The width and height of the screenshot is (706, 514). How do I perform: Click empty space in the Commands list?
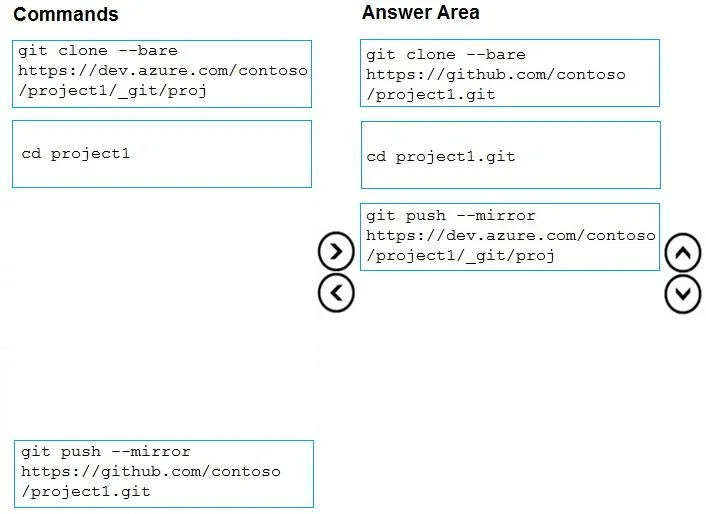pyautogui.click(x=162, y=315)
